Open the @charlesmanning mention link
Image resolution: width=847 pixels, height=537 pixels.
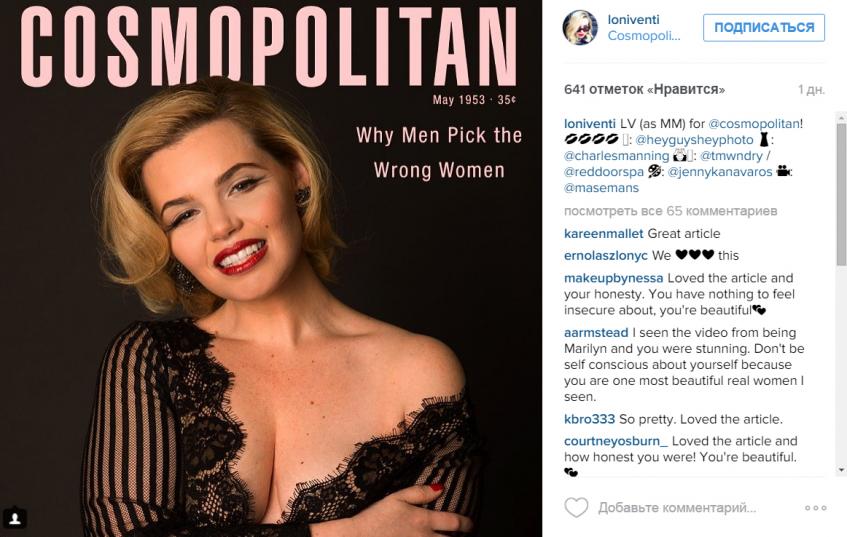[x=617, y=156]
